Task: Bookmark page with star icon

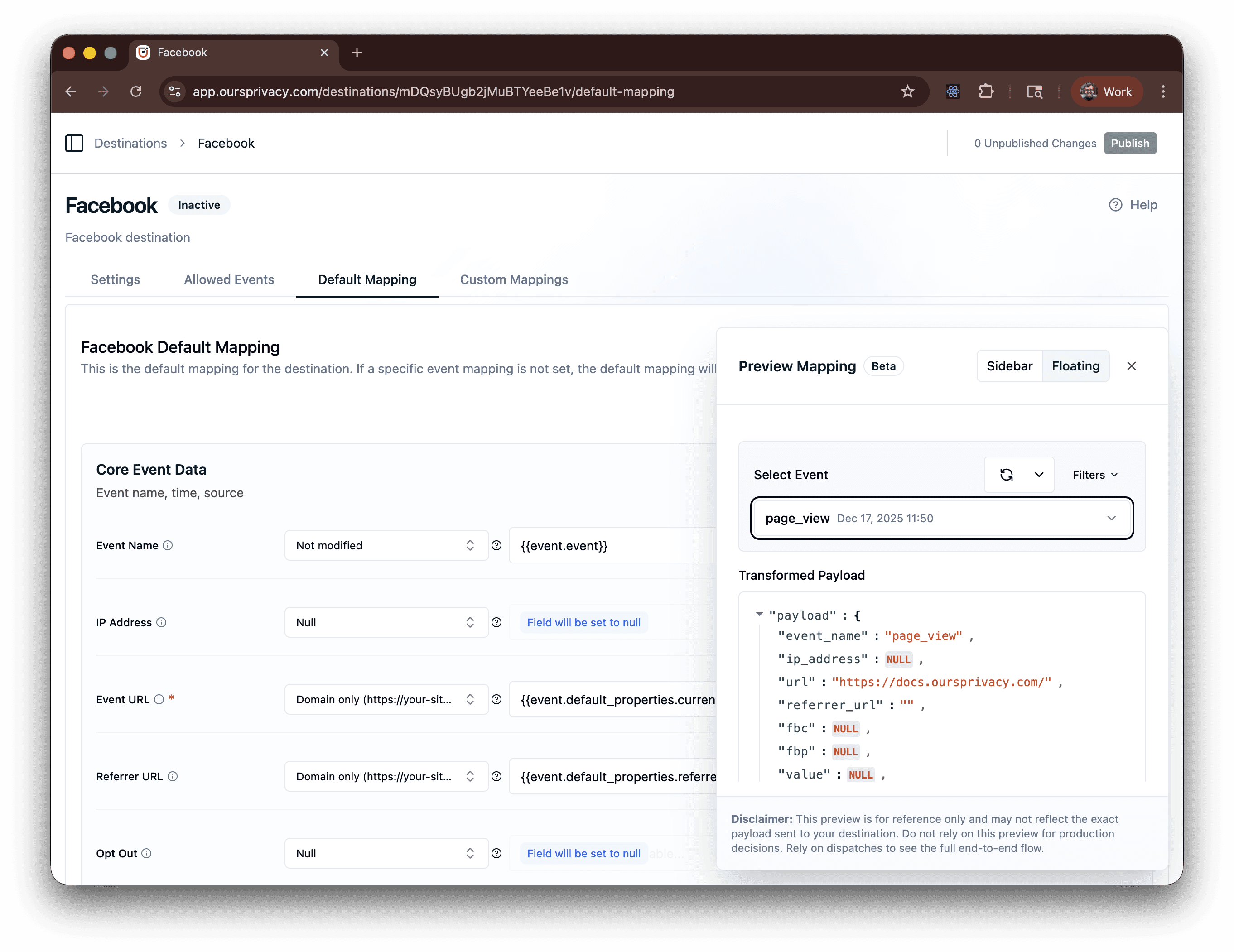Action: pyautogui.click(x=907, y=91)
